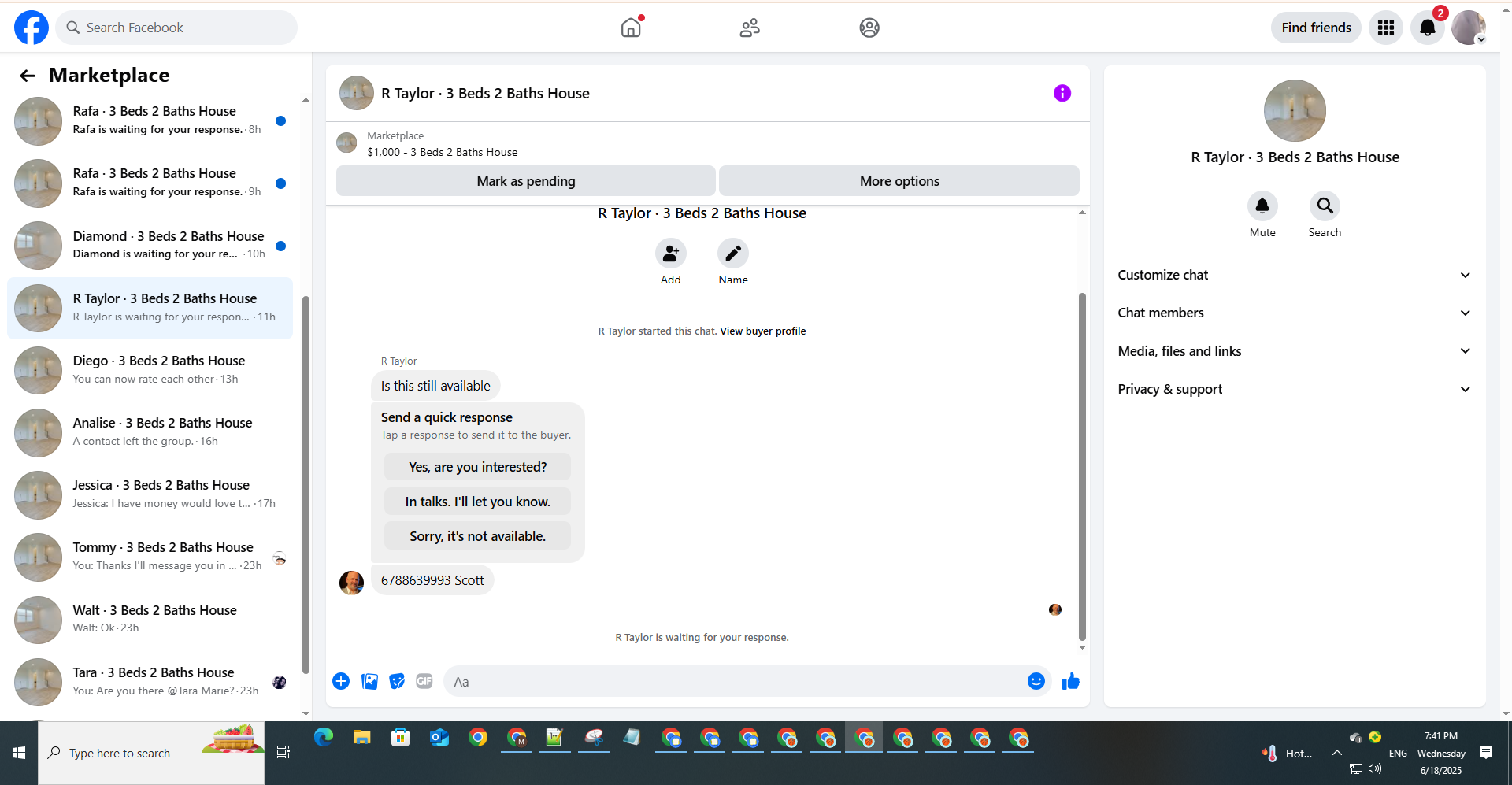Send a thumbs-up like
Viewport: 1512px width, 785px height.
(x=1070, y=681)
